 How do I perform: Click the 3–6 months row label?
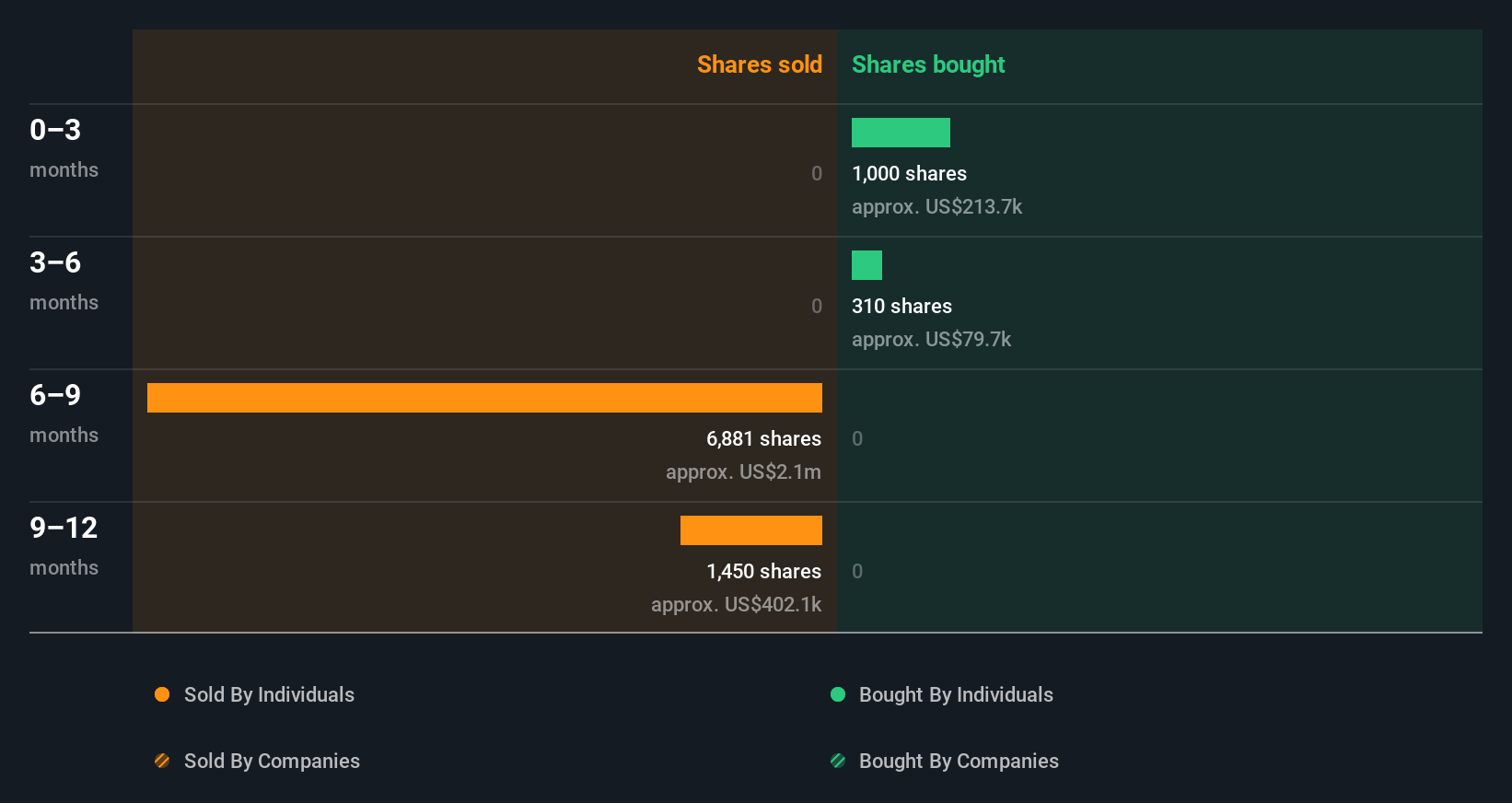click(64, 280)
